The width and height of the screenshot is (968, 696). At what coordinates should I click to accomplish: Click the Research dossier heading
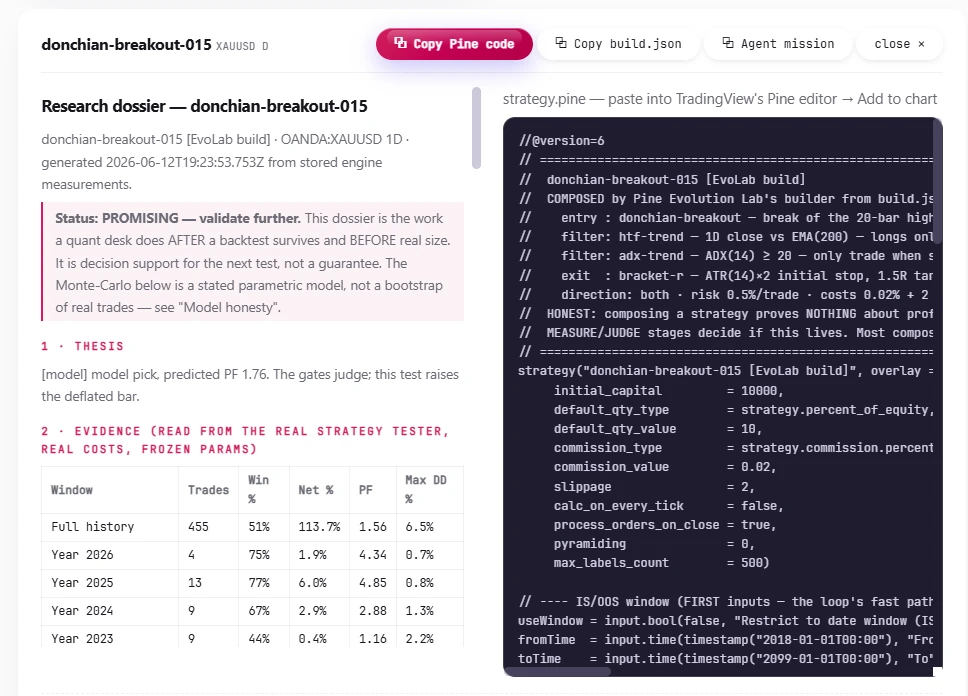[x=204, y=106]
